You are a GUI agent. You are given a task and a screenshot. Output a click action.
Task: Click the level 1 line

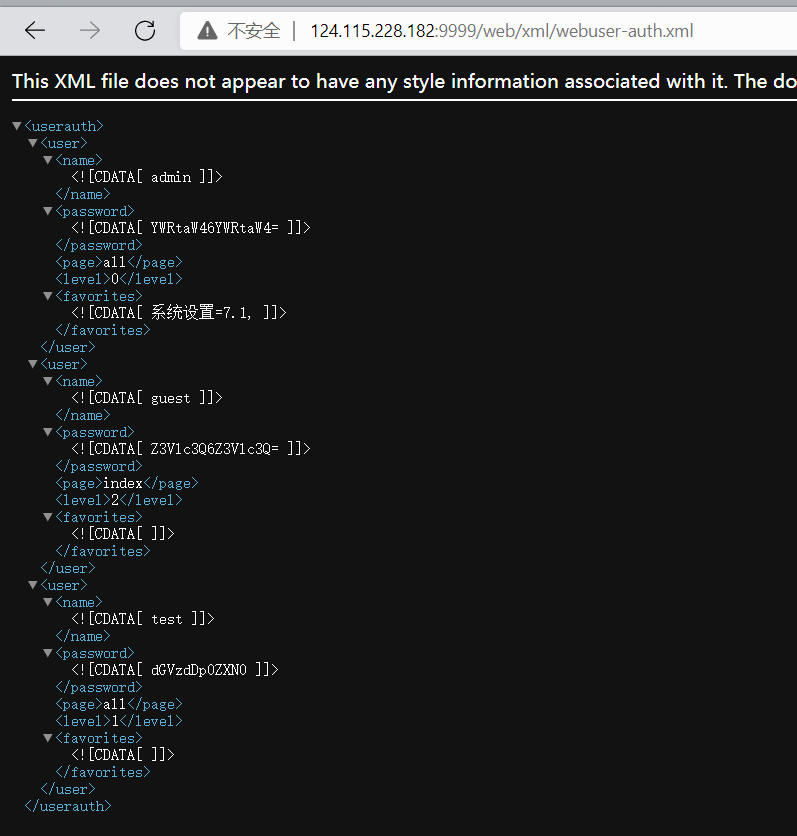(119, 721)
